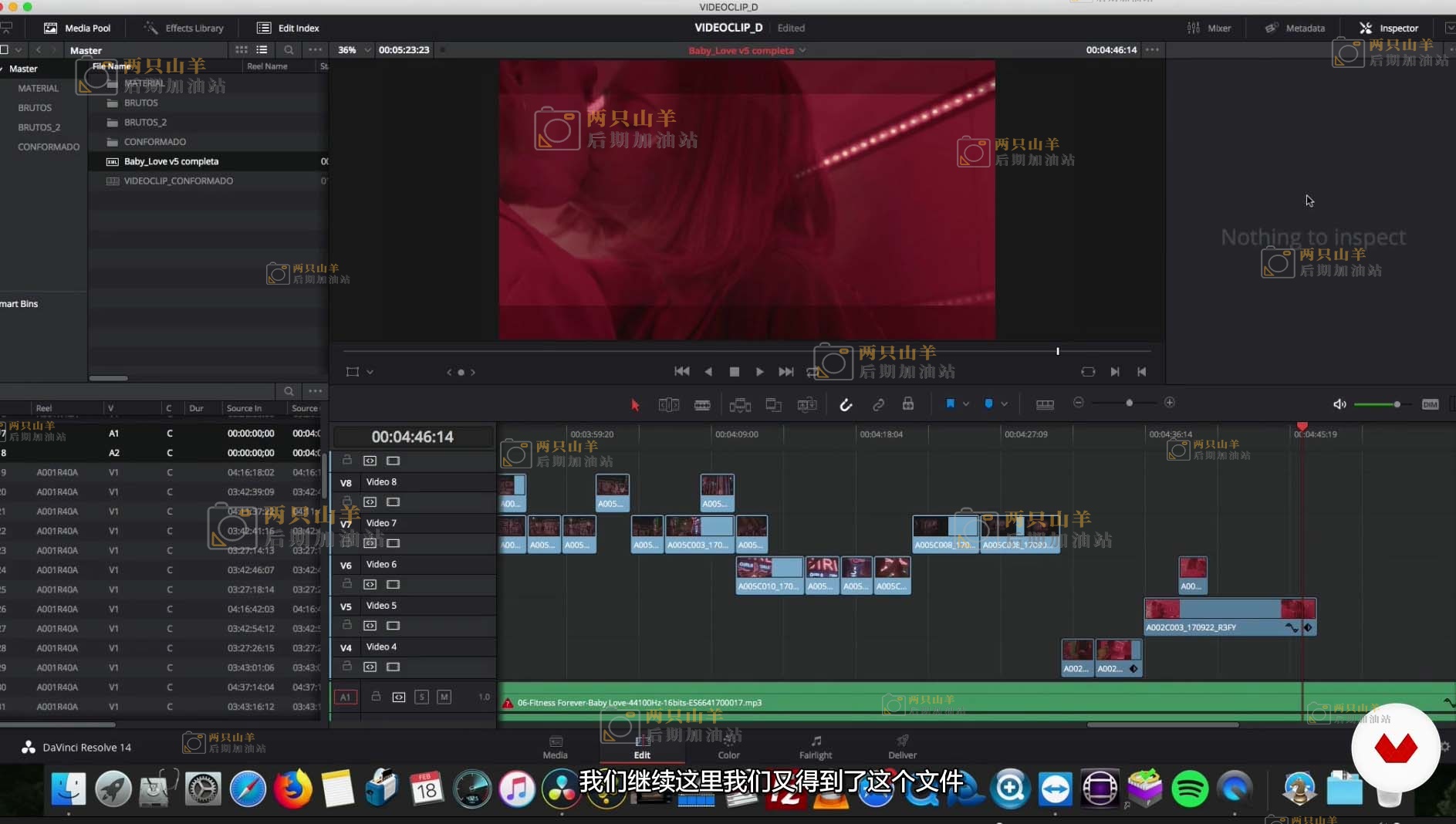Open the Baby_Love v5 completa timeline dropdown

click(x=802, y=51)
